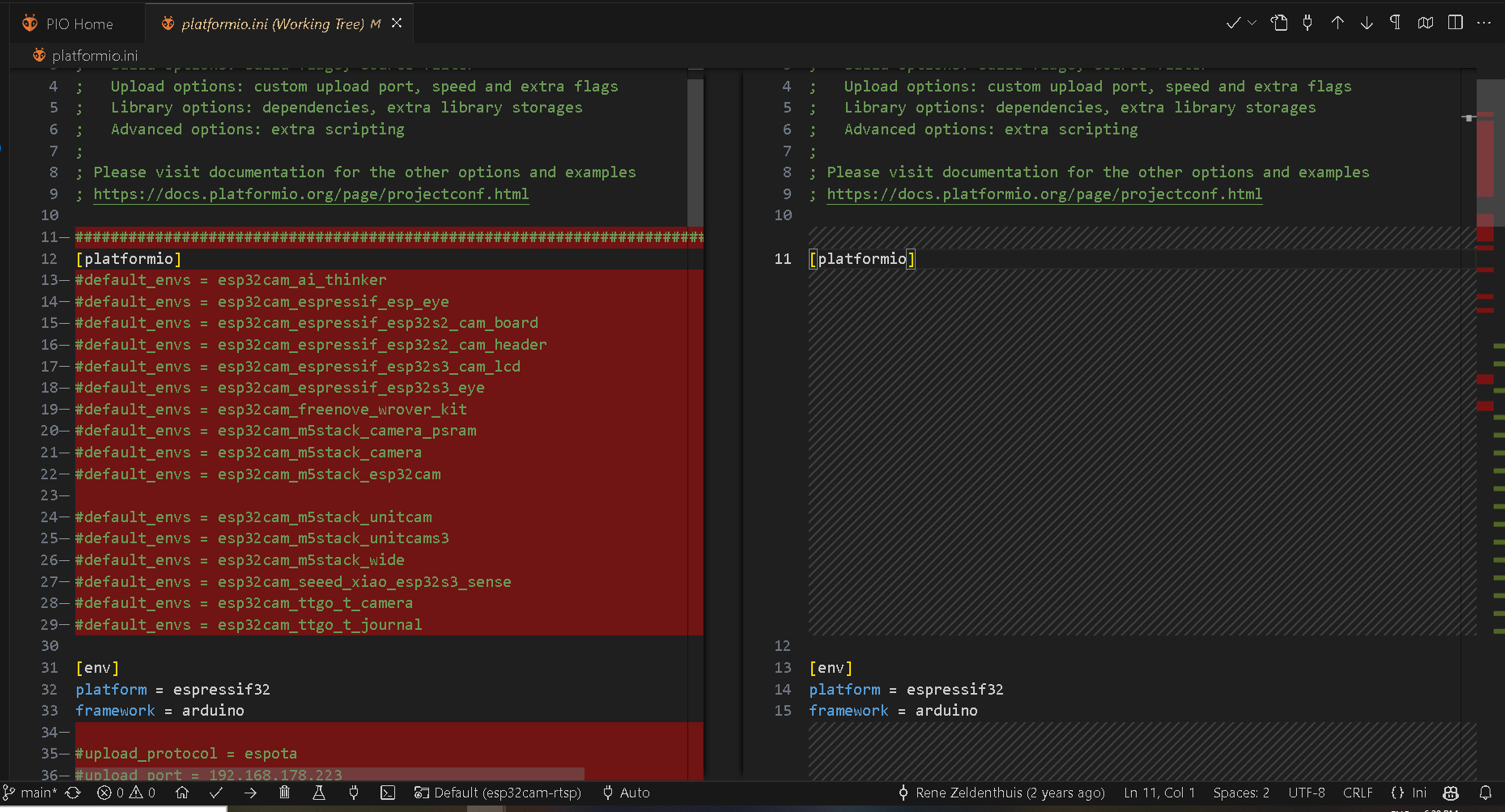Click PlatformIO Clean trash icon
This screenshot has width=1505, height=812.
click(285, 793)
